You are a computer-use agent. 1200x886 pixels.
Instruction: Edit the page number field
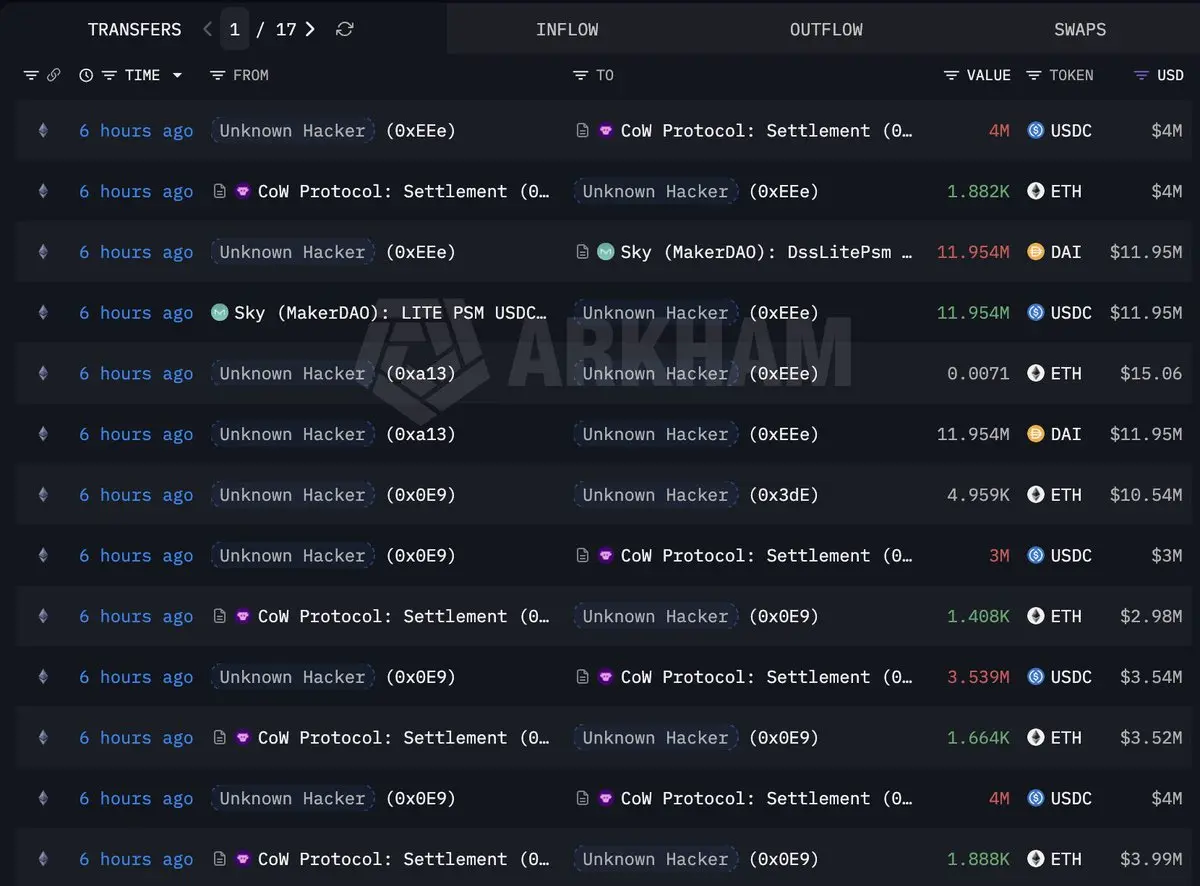(x=234, y=29)
